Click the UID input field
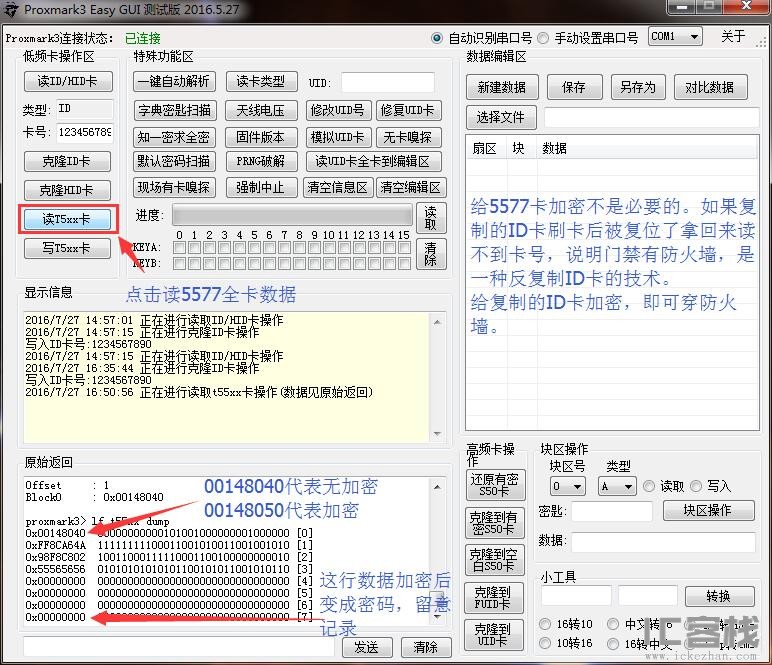The height and width of the screenshot is (665, 772). tap(388, 82)
